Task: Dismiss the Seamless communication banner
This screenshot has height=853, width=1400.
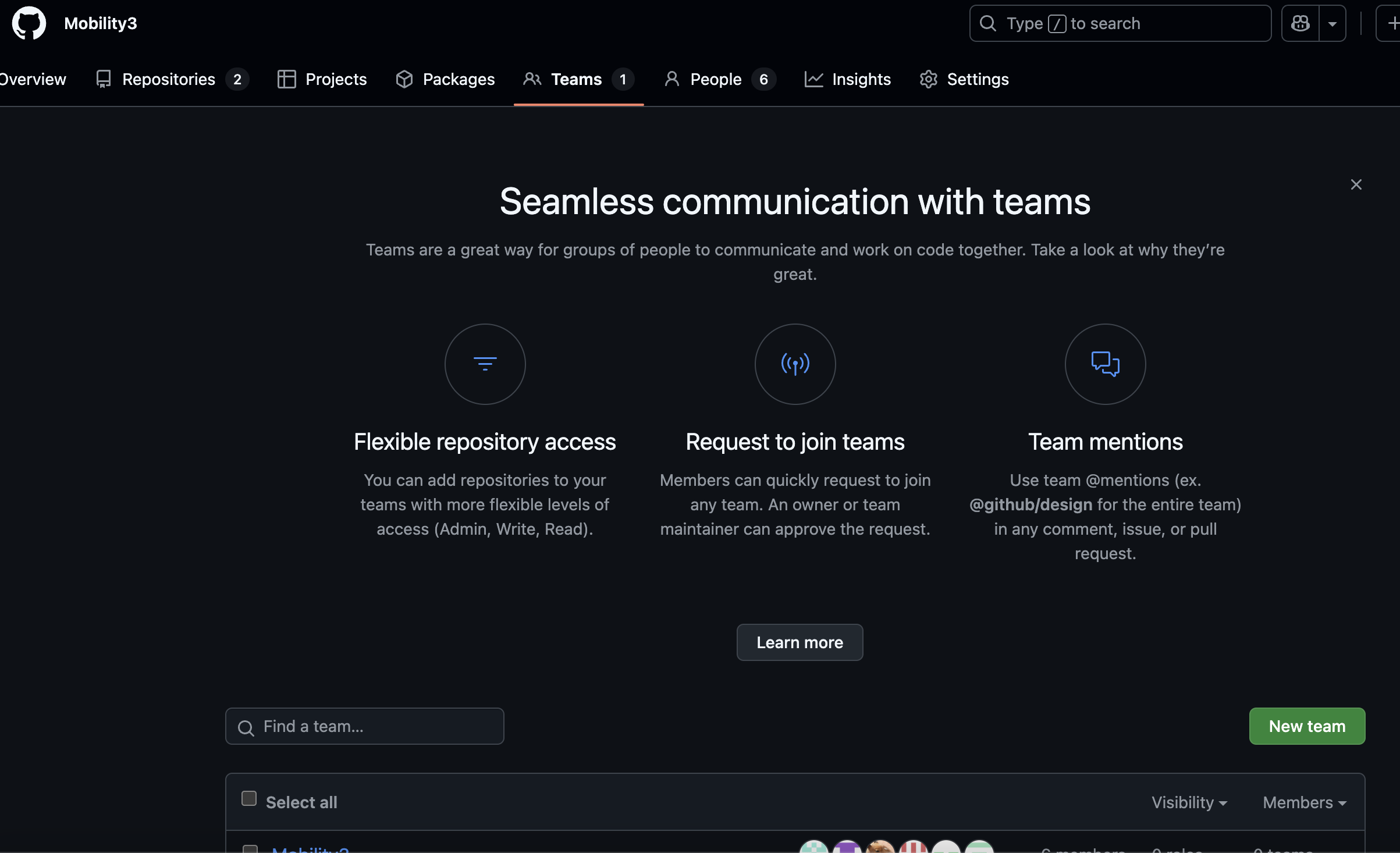Action: point(1356,184)
